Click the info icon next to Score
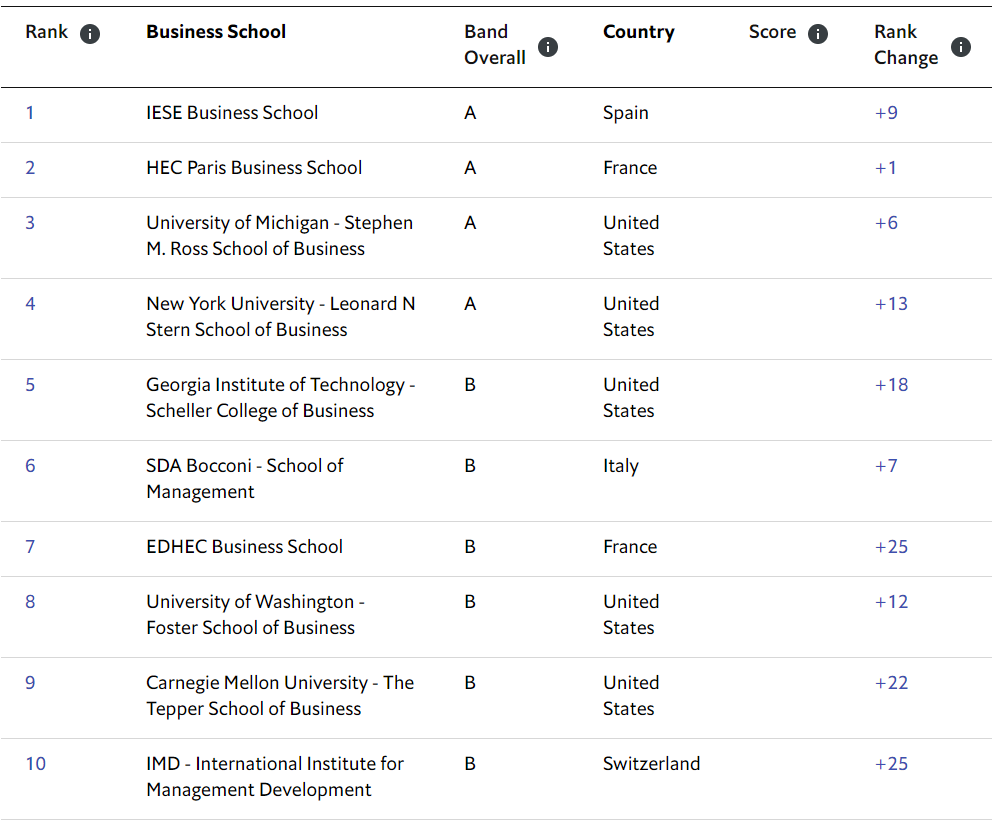 [818, 35]
